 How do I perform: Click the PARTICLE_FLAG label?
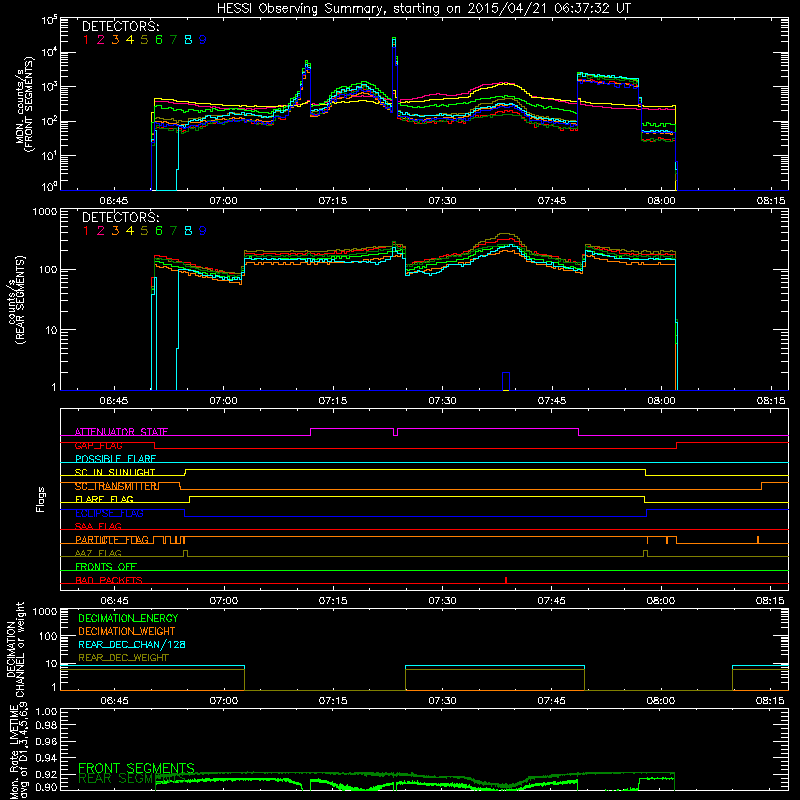pos(112,540)
